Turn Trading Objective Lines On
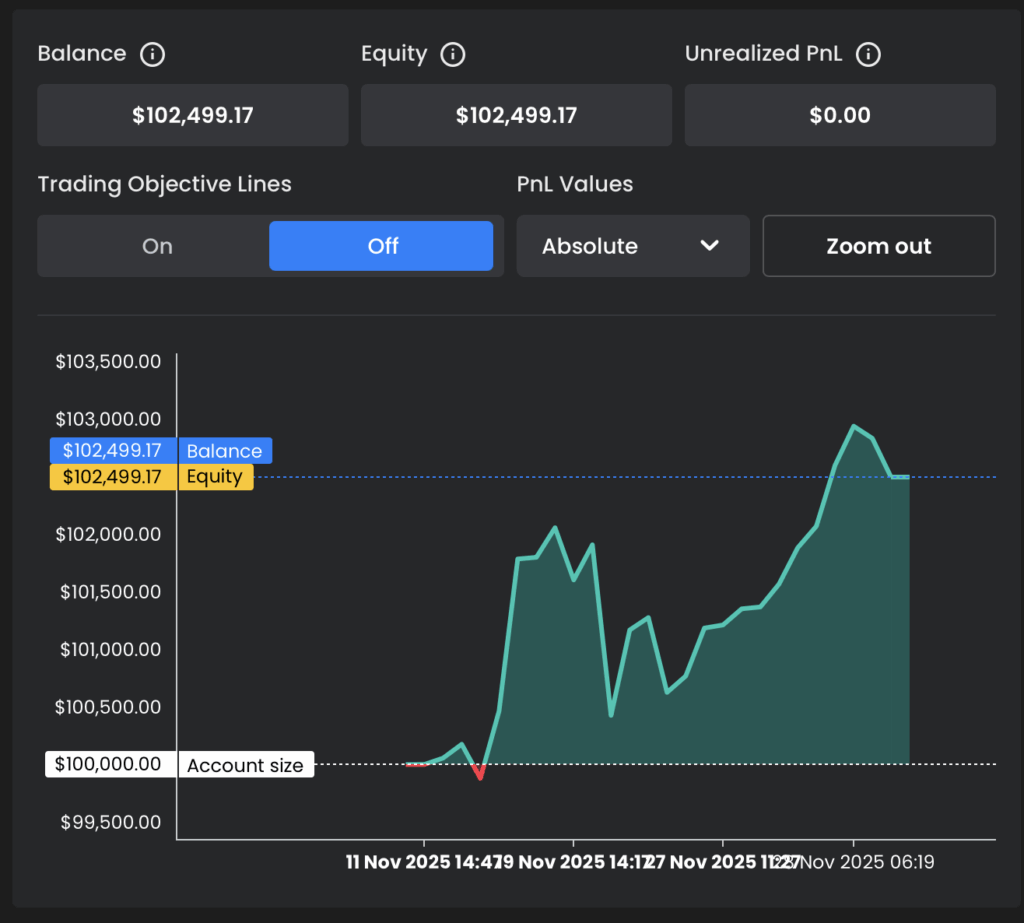 [157, 246]
